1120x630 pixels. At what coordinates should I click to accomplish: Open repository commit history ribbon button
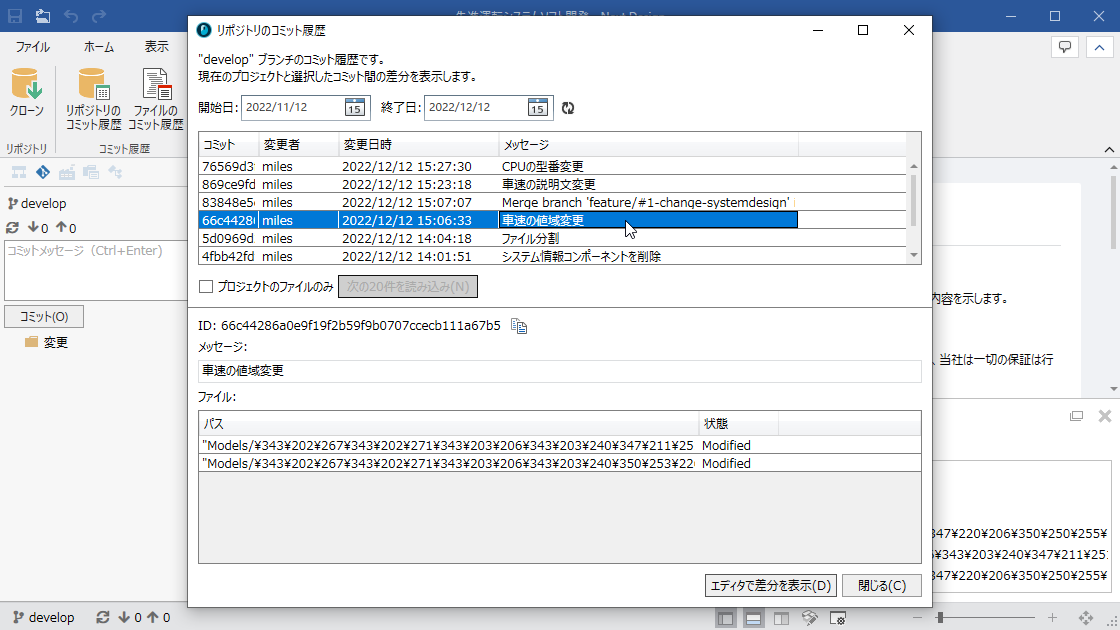tap(94, 99)
